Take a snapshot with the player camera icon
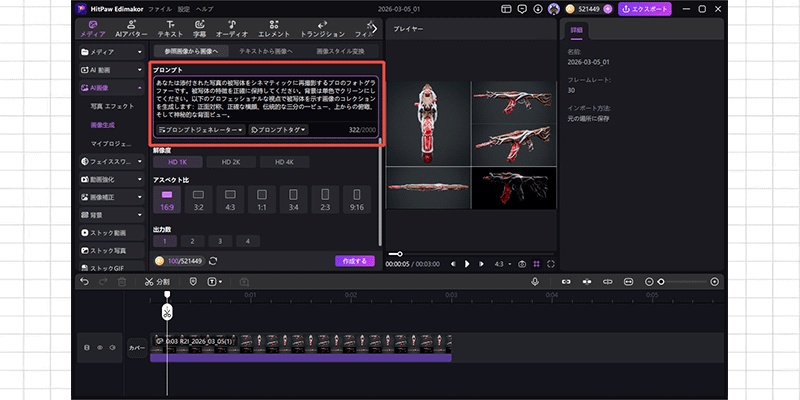Screen dimensions: 800x400 522,264
